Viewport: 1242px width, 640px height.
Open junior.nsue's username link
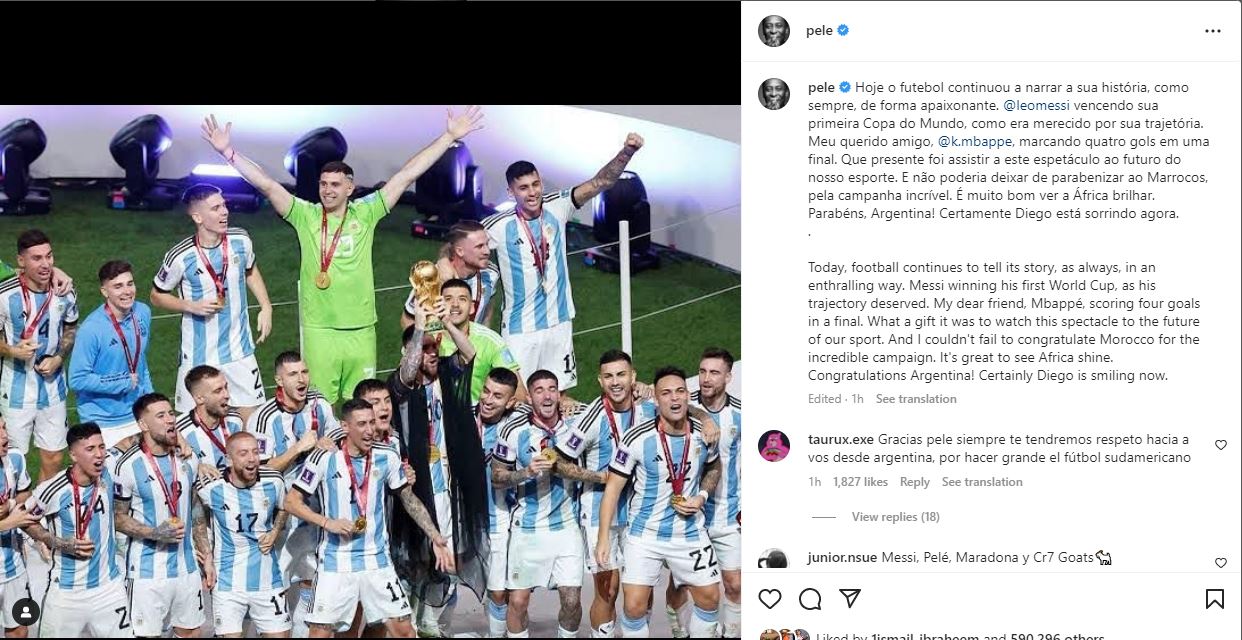[x=842, y=558]
